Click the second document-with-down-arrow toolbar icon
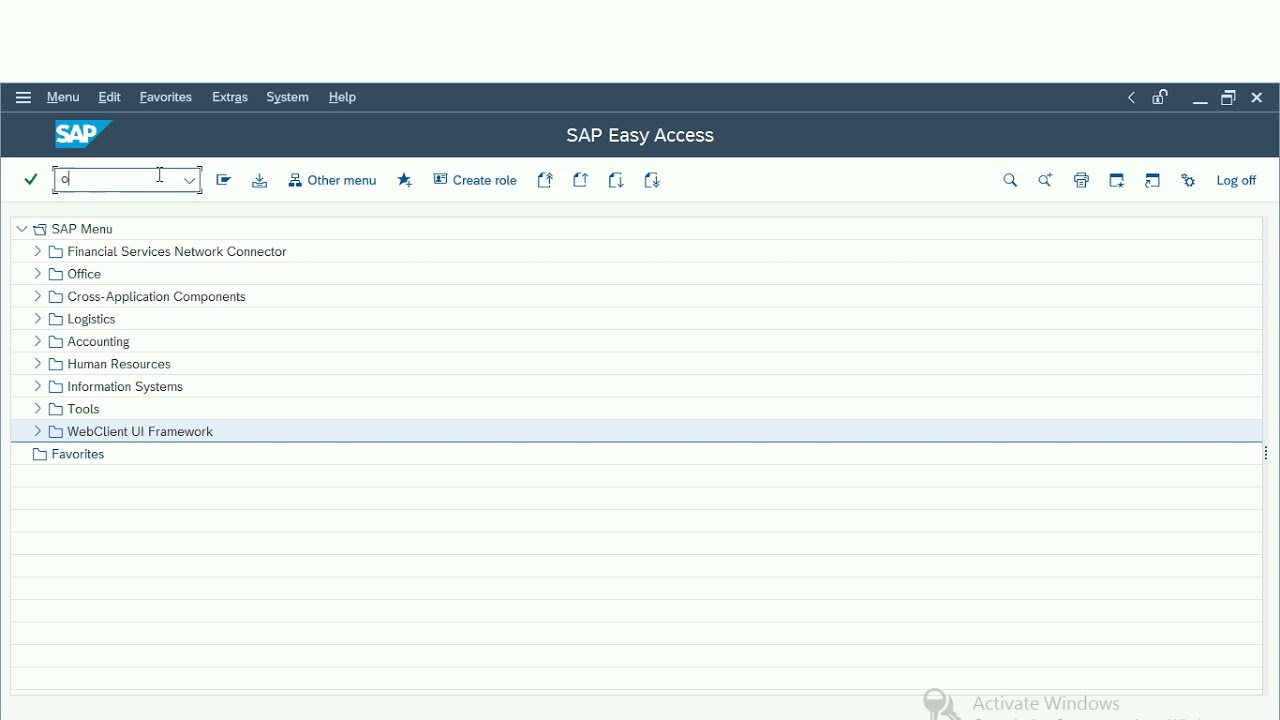The image size is (1280, 720). point(652,180)
